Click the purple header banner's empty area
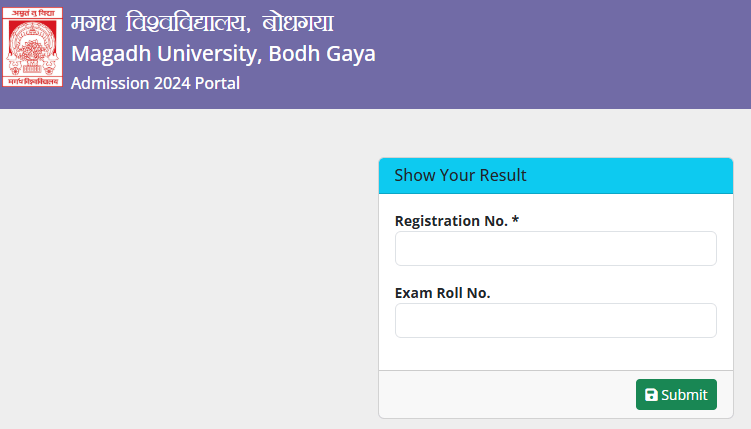 [565, 54]
